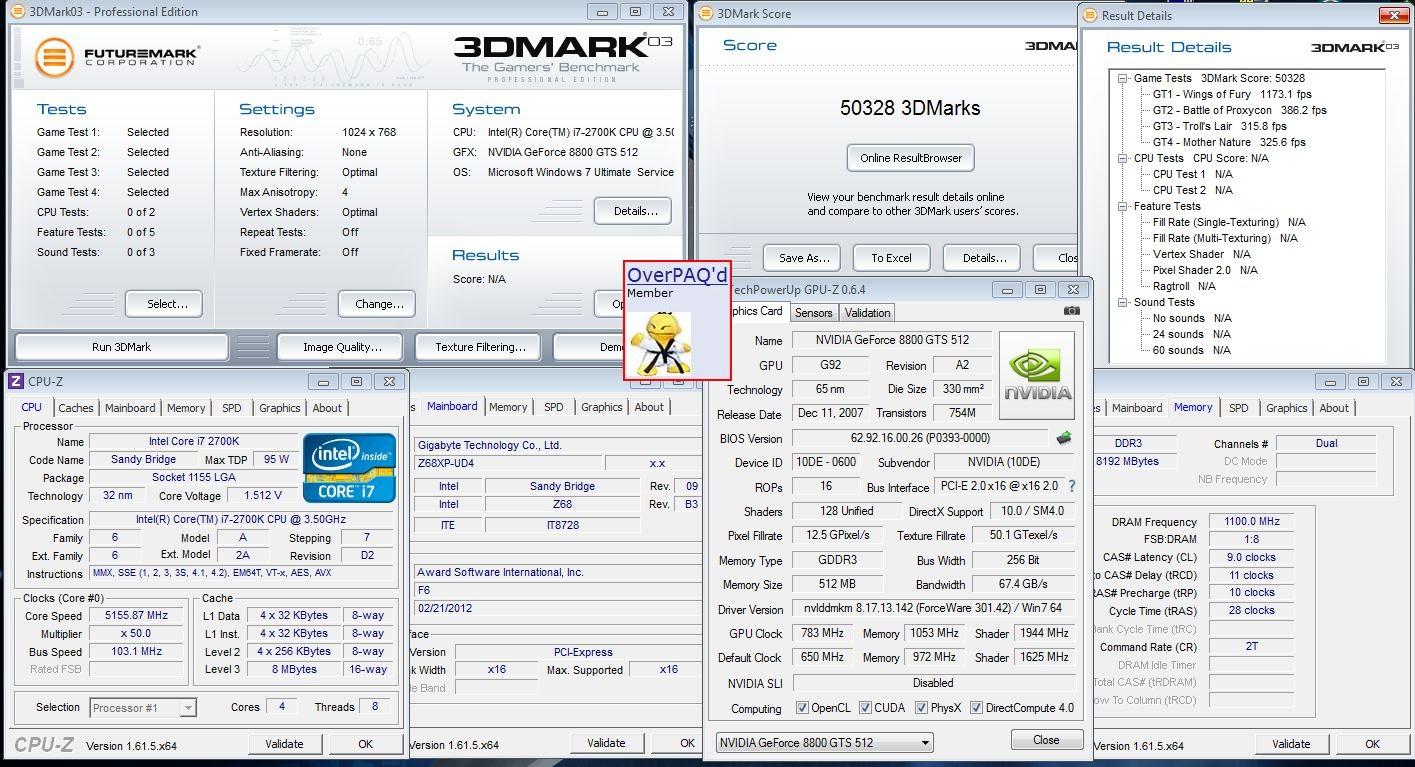The height and width of the screenshot is (767, 1415).
Task: Open the Processor #1 selection dropdown
Action: pos(143,708)
